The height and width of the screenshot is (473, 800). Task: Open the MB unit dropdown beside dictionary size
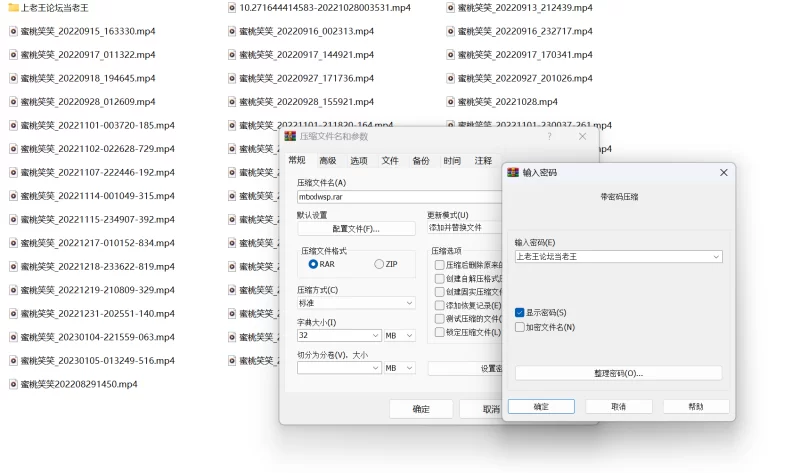[x=399, y=335]
